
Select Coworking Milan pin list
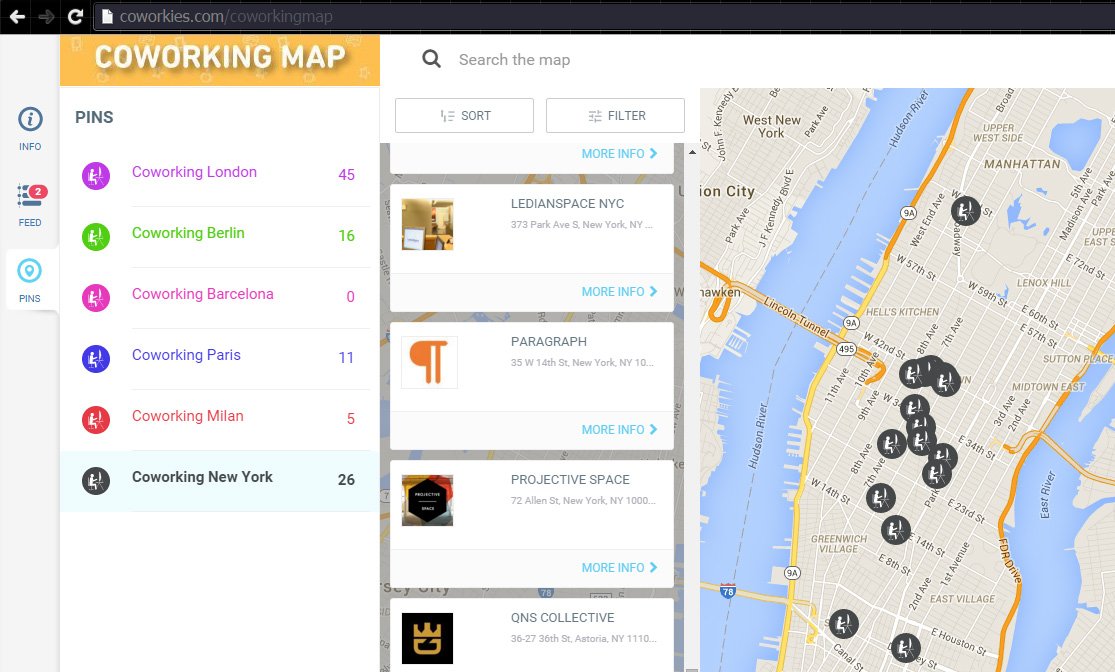tap(218, 420)
